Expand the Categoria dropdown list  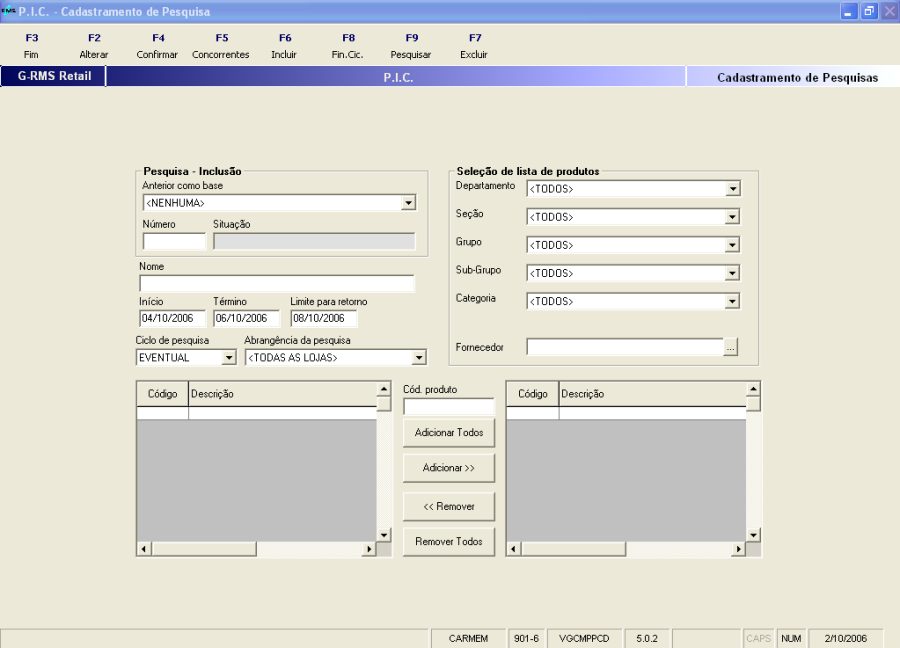(733, 301)
